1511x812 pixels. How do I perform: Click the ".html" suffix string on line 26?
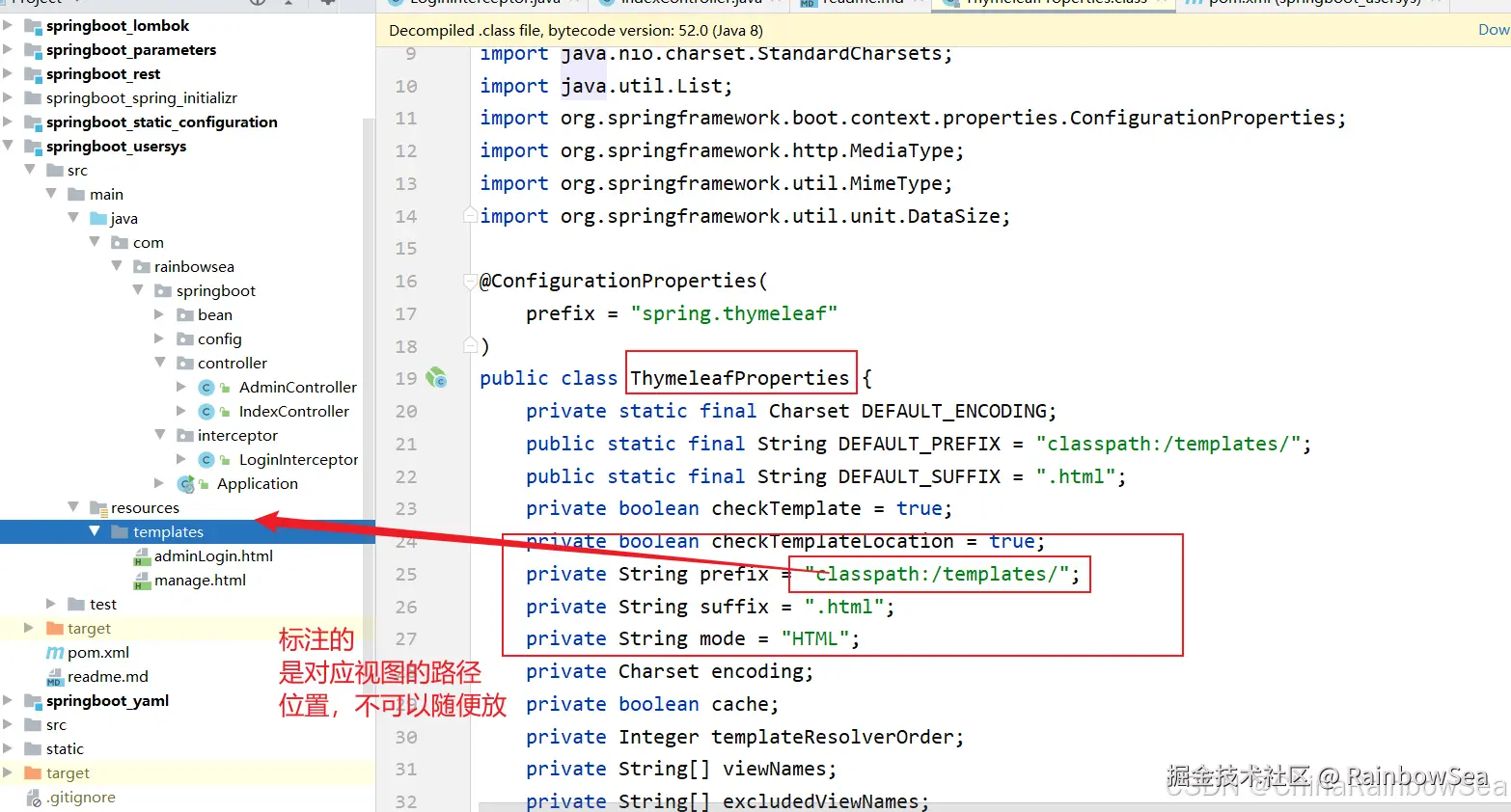pyautogui.click(x=844, y=607)
